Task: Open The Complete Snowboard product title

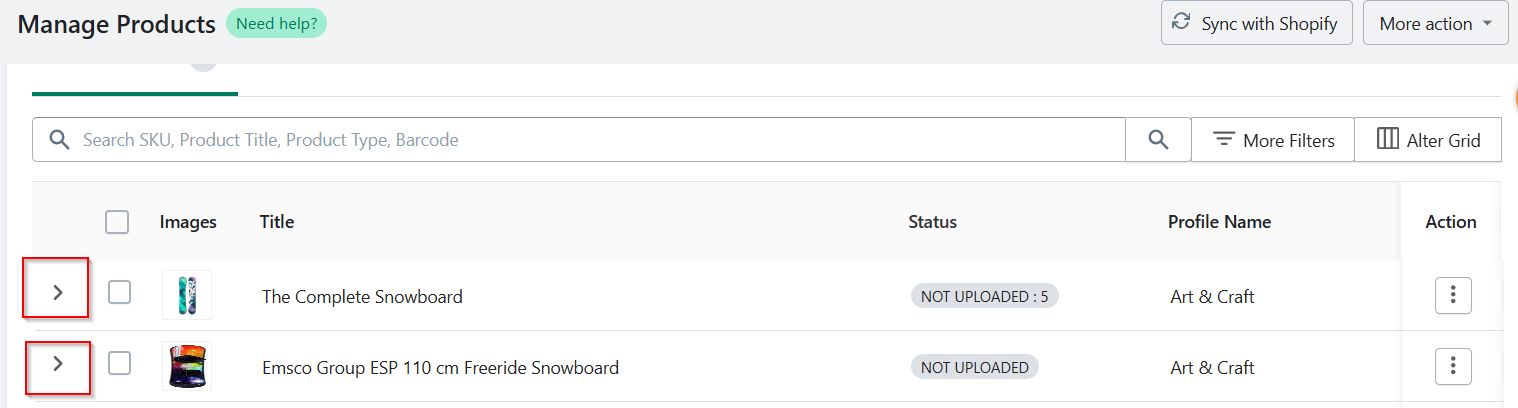Action: (x=362, y=296)
